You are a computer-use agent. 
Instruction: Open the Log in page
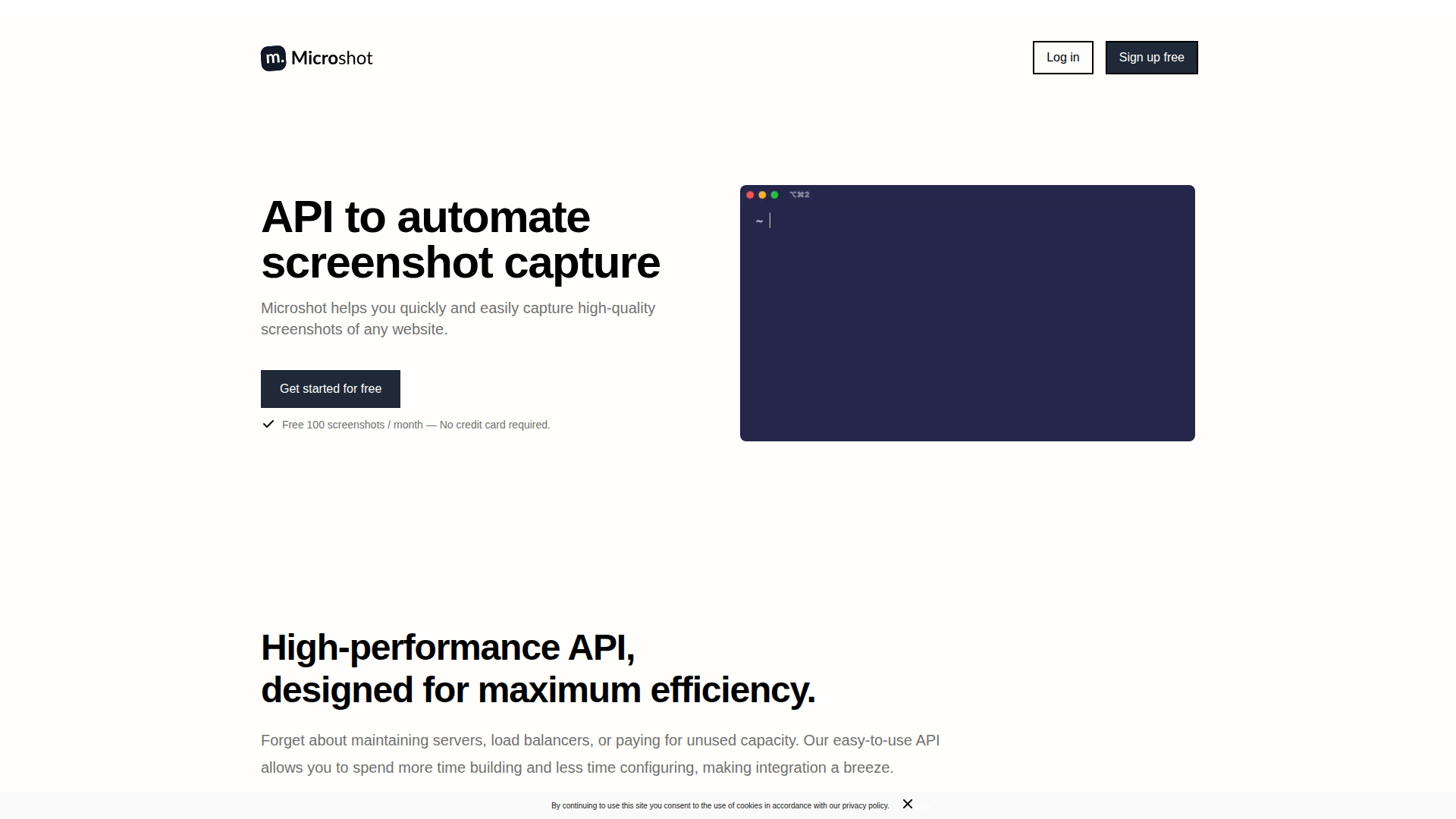pyautogui.click(x=1062, y=58)
